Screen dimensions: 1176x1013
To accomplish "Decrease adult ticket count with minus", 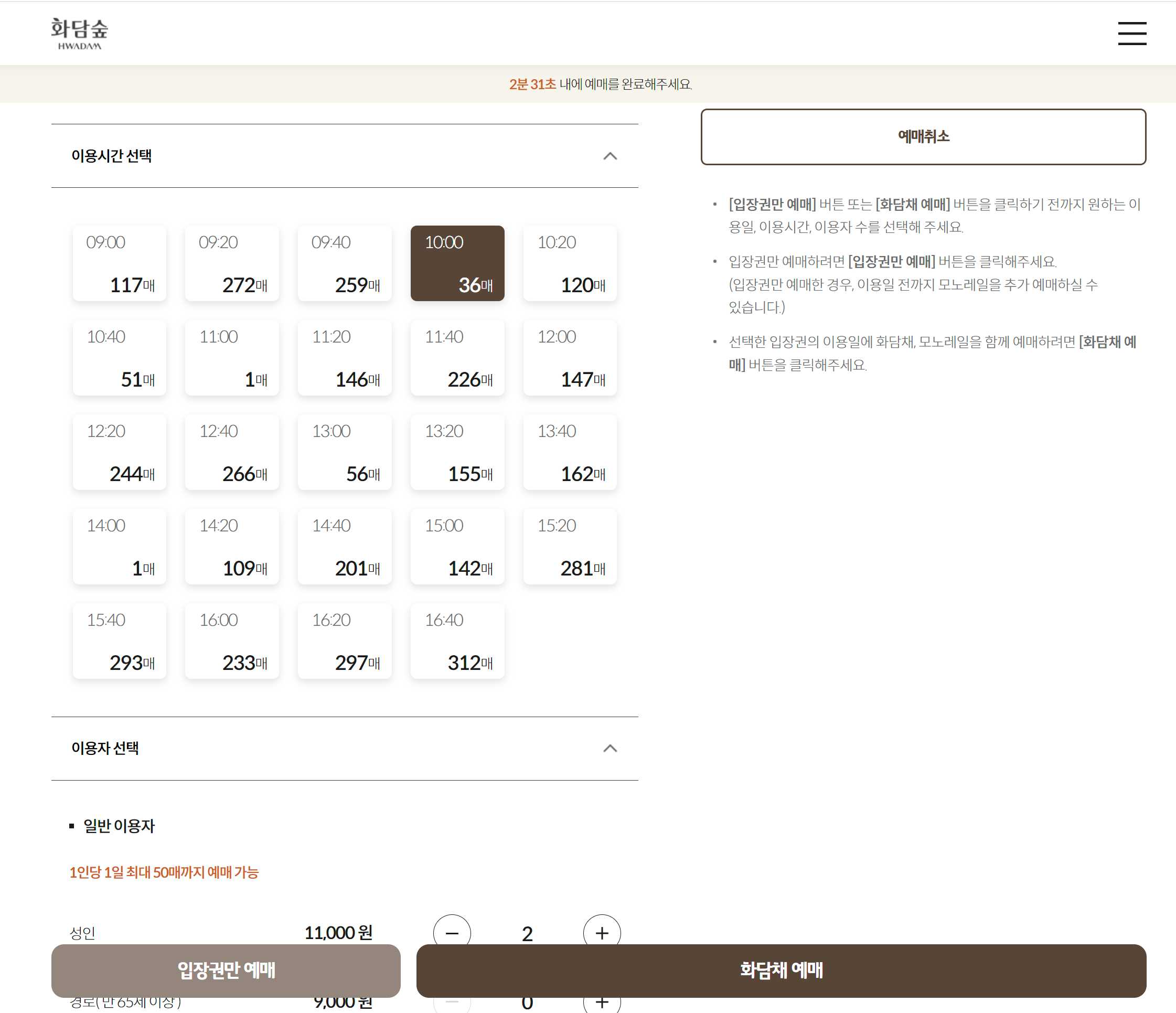I will [x=452, y=932].
